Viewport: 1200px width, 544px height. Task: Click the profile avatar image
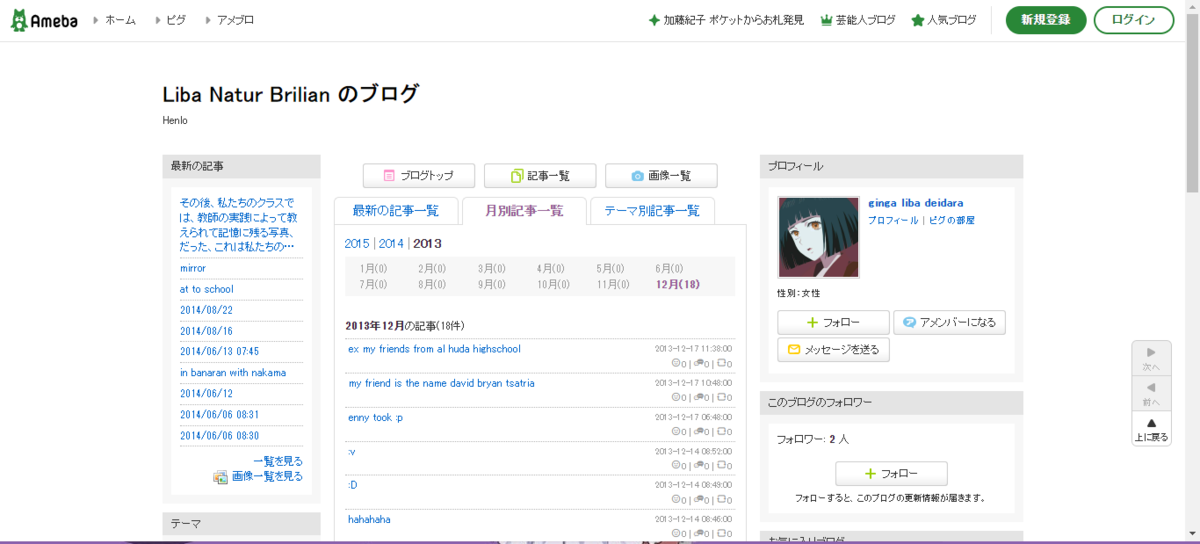818,236
